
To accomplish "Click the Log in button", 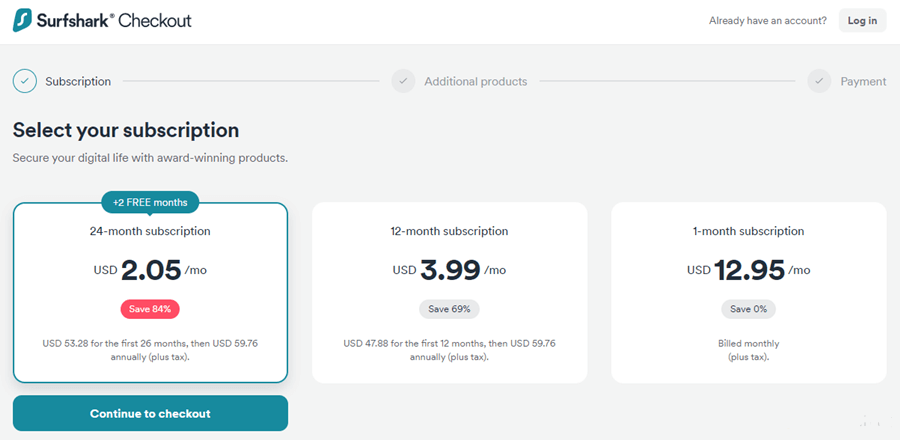I will click(863, 21).
